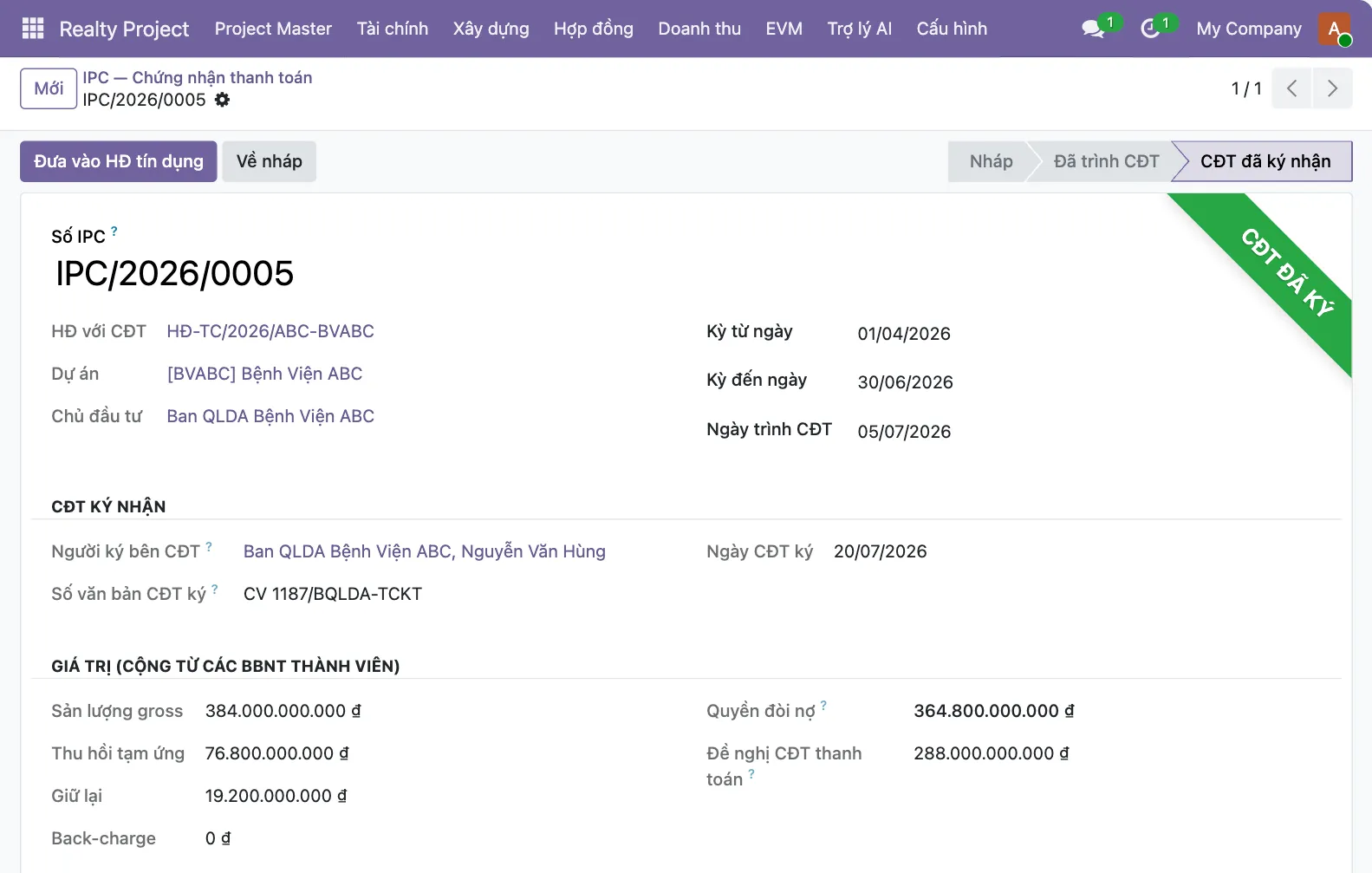Screen dimensions: 1372x873
Task: Open the HĐ-TC/2026/ABC-BVABC contract link
Action: pyautogui.click(x=270, y=331)
